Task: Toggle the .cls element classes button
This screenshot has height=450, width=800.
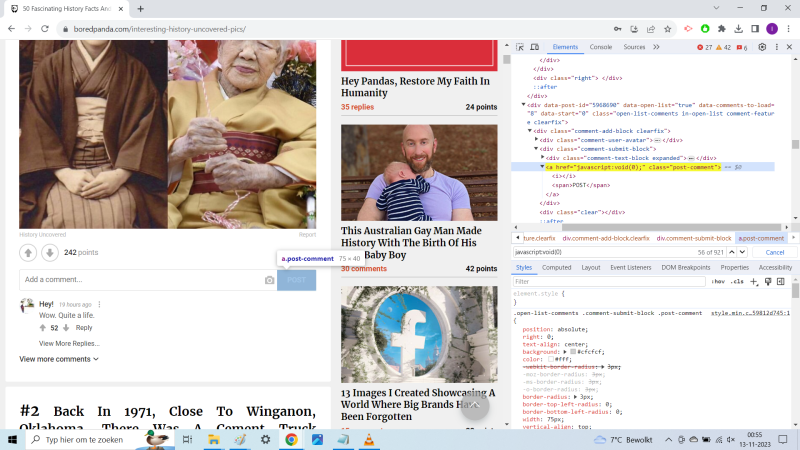Action: point(737,282)
